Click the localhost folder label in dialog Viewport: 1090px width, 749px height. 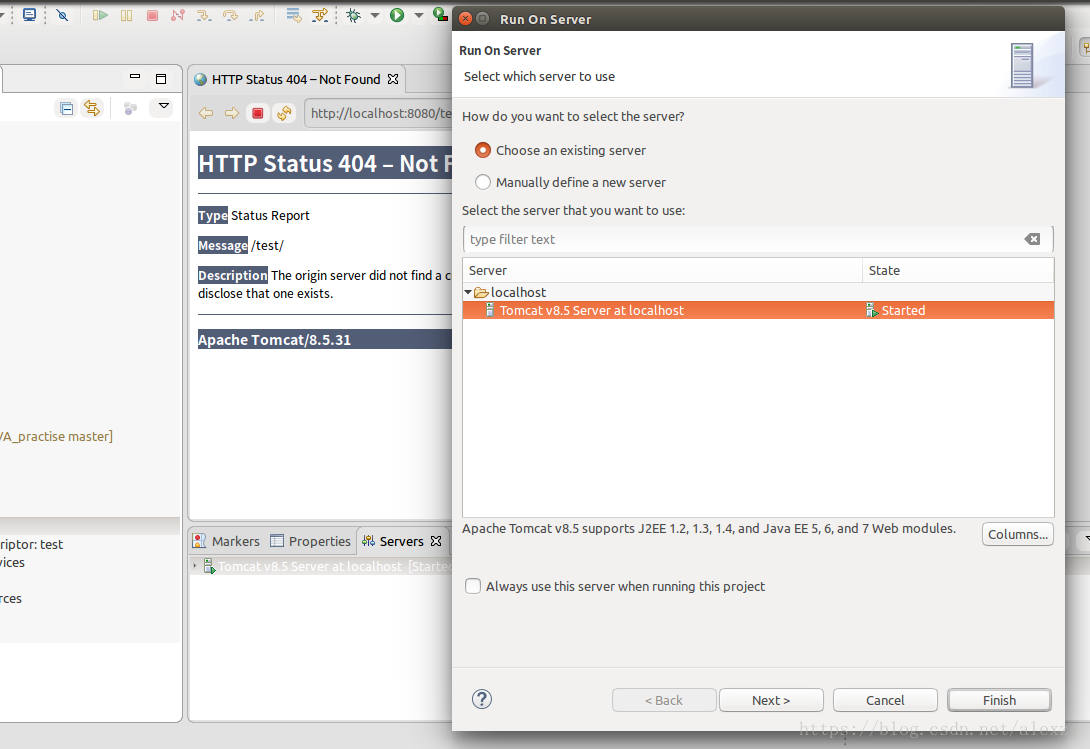pos(519,293)
